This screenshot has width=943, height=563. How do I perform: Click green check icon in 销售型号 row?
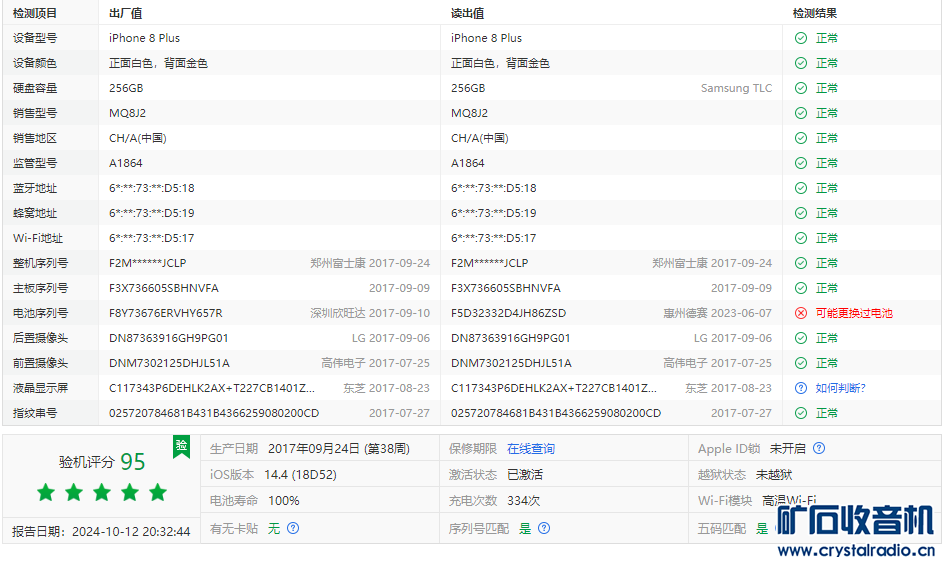pyautogui.click(x=800, y=113)
